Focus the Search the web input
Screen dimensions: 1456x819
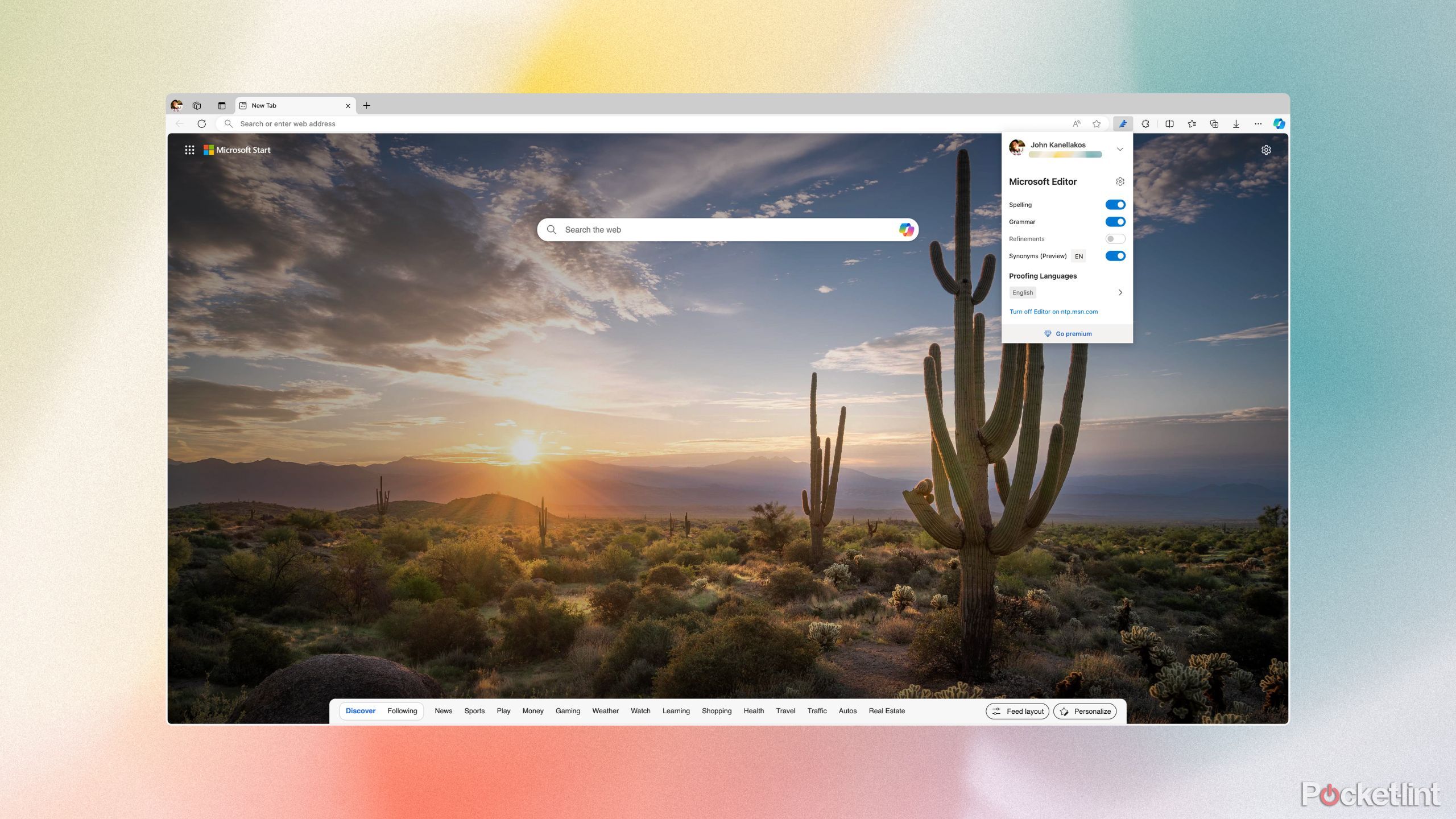[x=727, y=230]
